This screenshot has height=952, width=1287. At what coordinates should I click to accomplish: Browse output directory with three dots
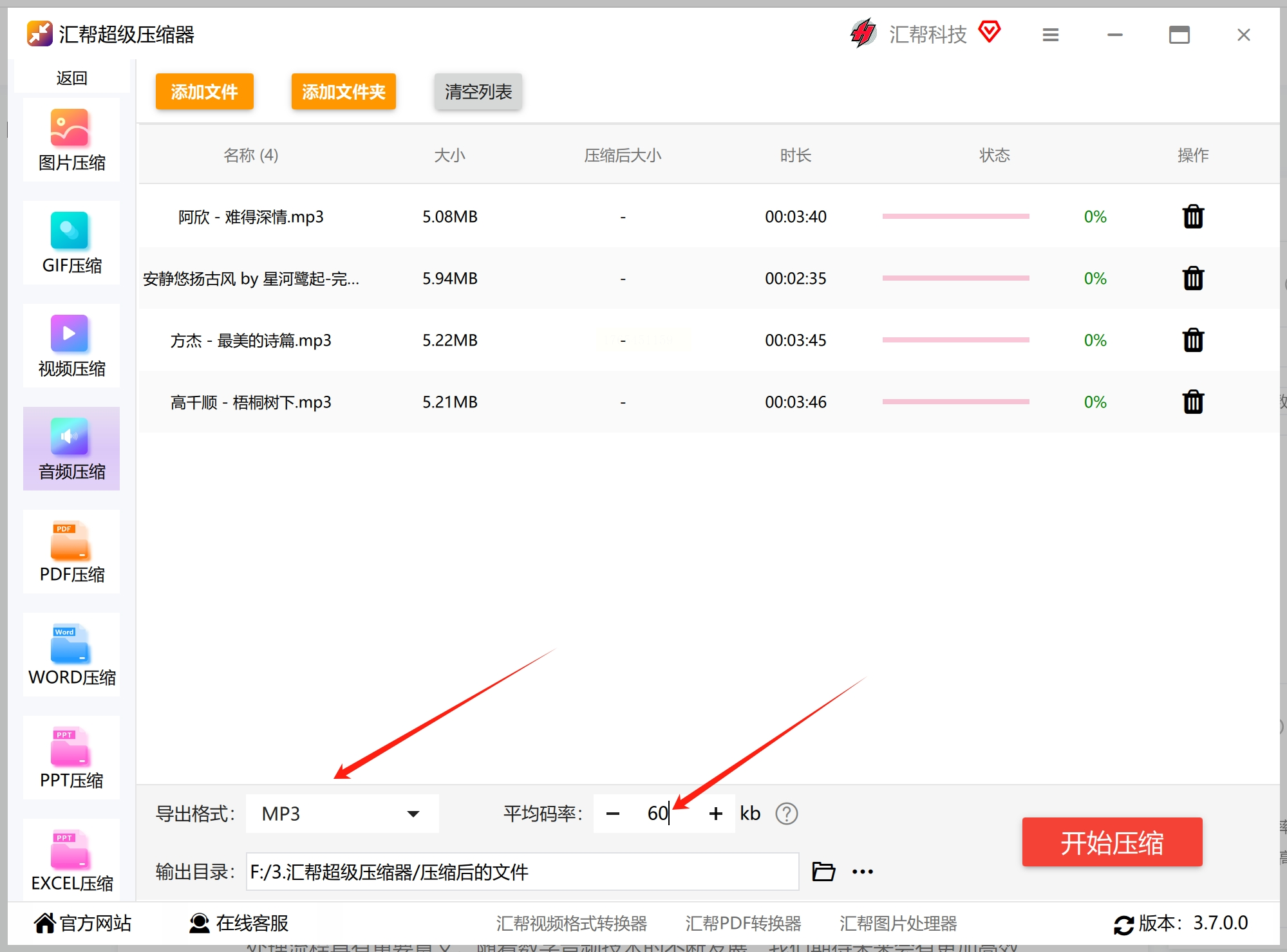(x=862, y=872)
